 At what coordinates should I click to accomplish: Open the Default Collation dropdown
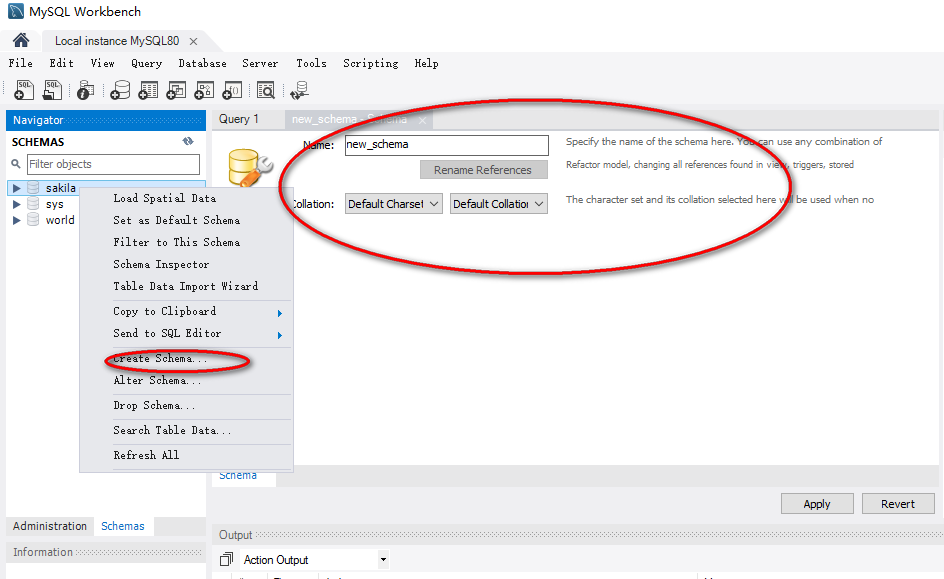[496, 203]
